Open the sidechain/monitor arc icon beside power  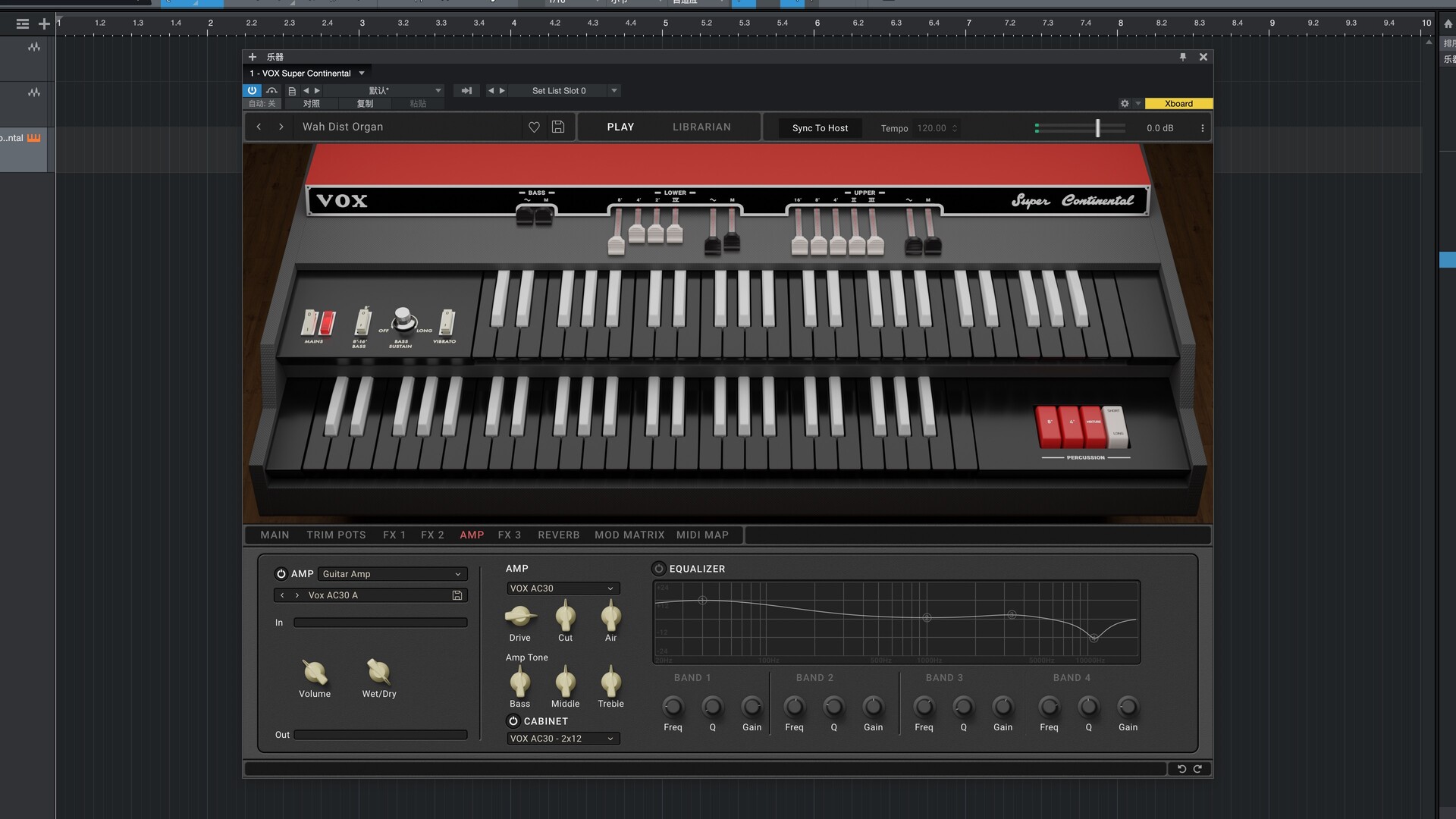(271, 90)
